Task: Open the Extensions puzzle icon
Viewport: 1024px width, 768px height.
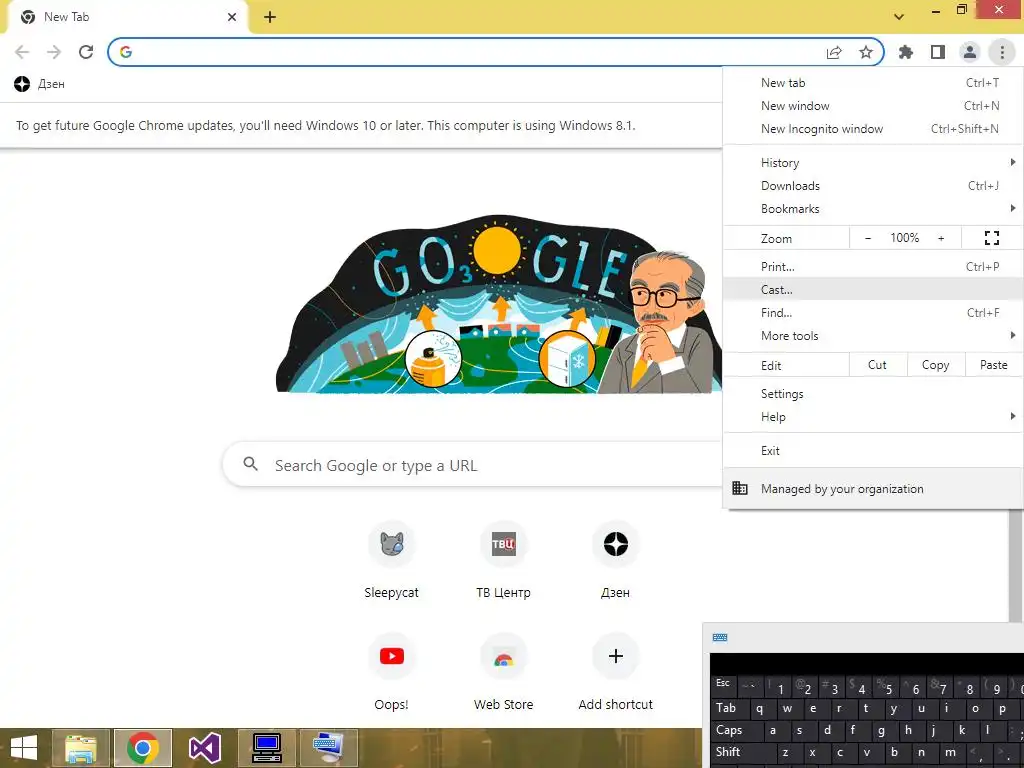Action: point(906,52)
